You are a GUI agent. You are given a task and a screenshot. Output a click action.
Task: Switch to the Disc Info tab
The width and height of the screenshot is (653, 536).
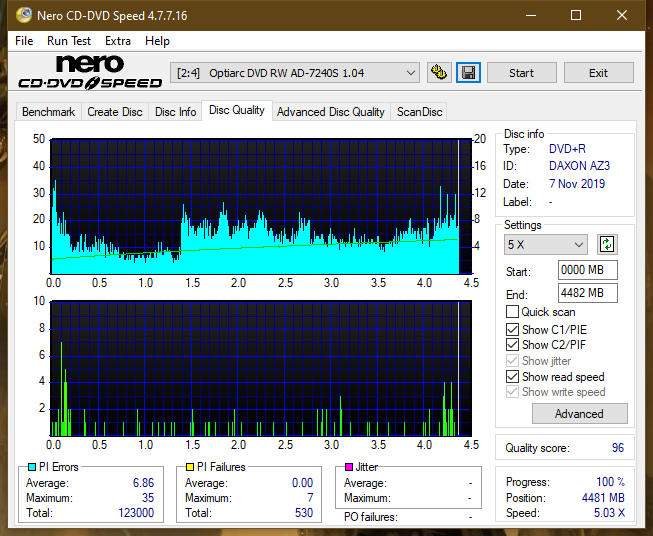[x=175, y=112]
